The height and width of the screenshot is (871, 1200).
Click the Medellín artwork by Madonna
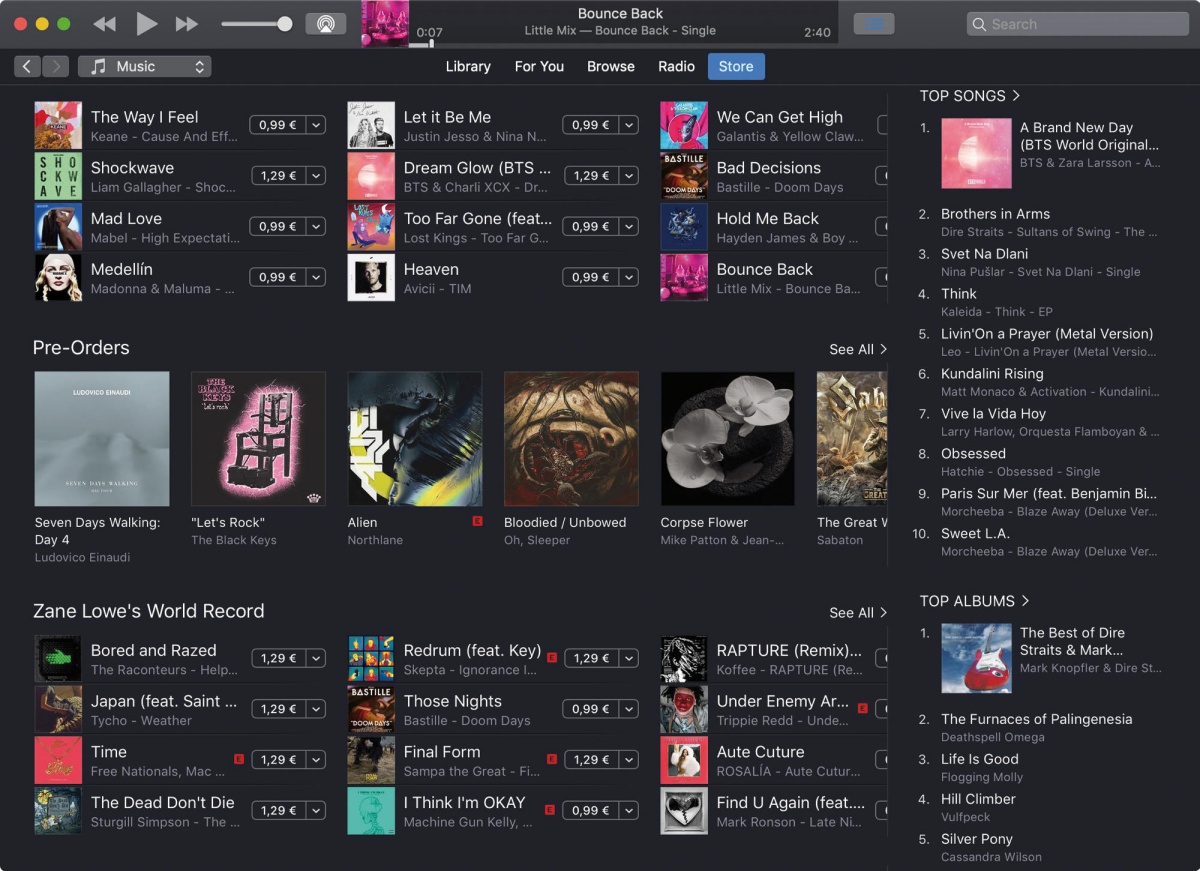pos(58,277)
